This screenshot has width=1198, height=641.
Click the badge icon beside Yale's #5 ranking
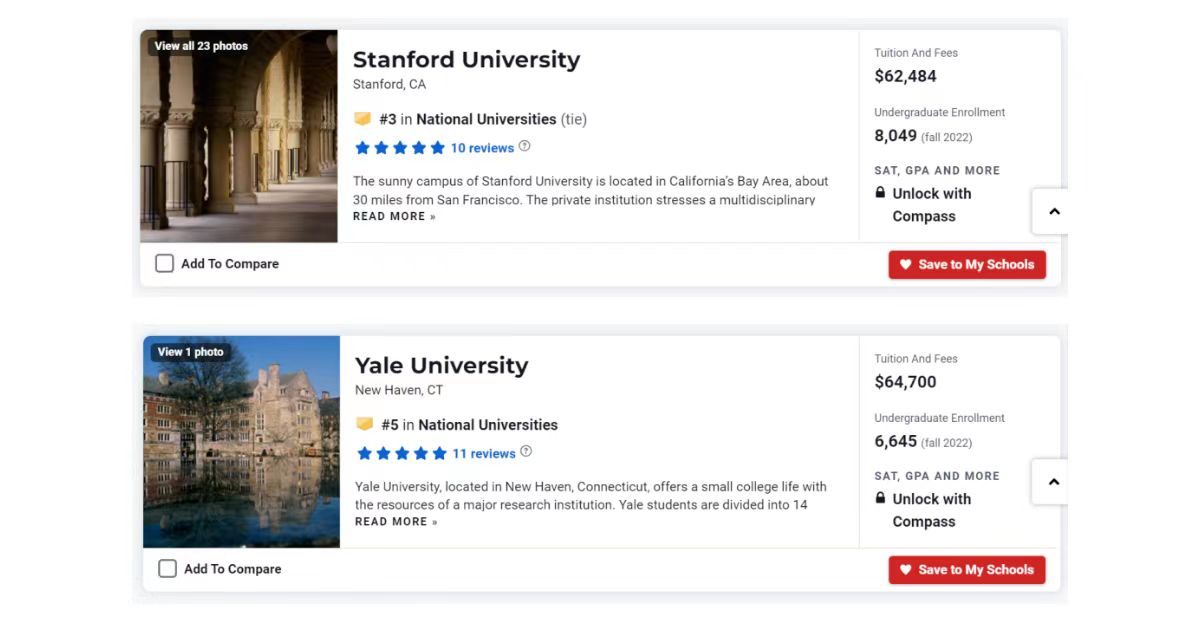[365, 424]
